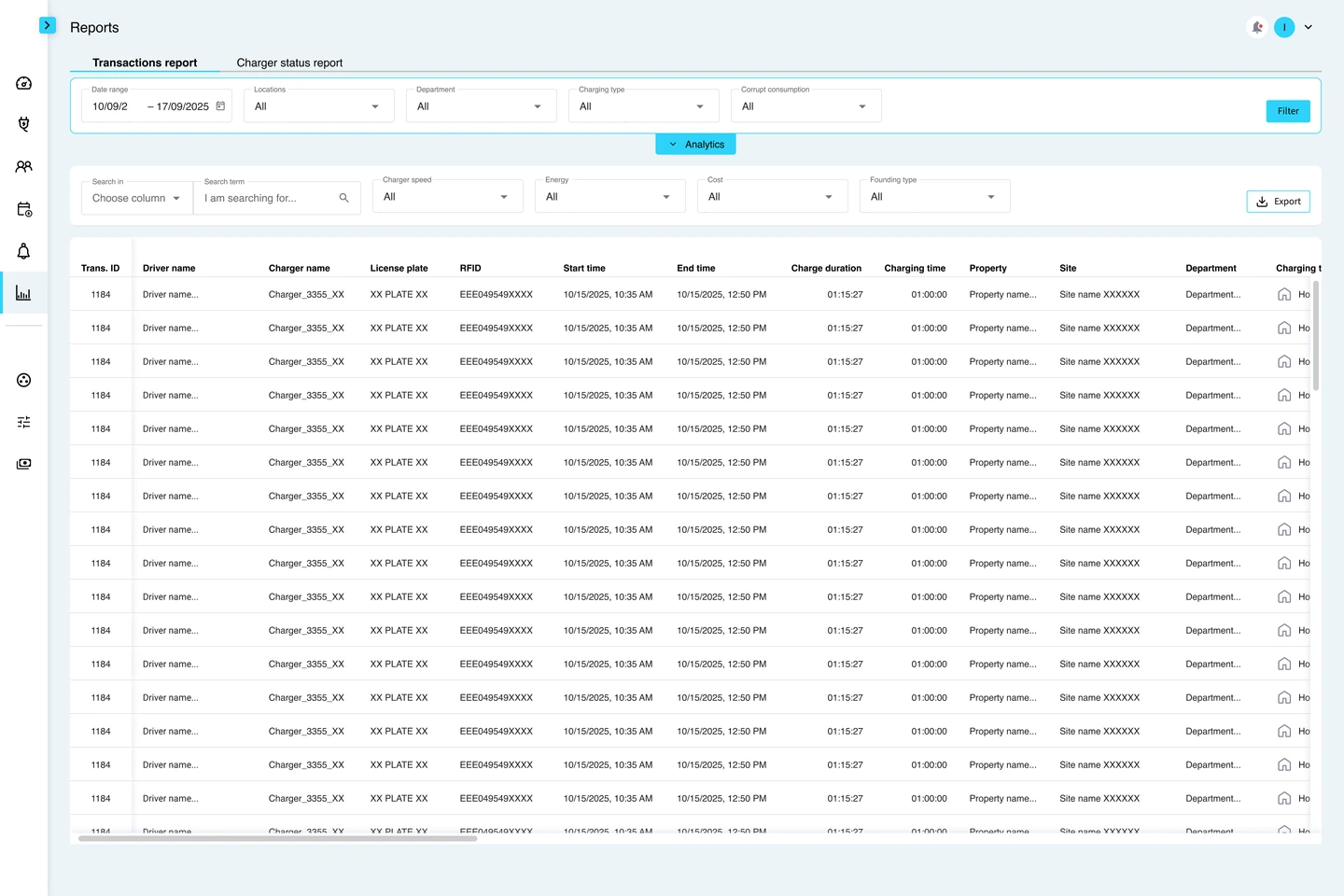Open the Department filter dropdown

[x=482, y=105]
